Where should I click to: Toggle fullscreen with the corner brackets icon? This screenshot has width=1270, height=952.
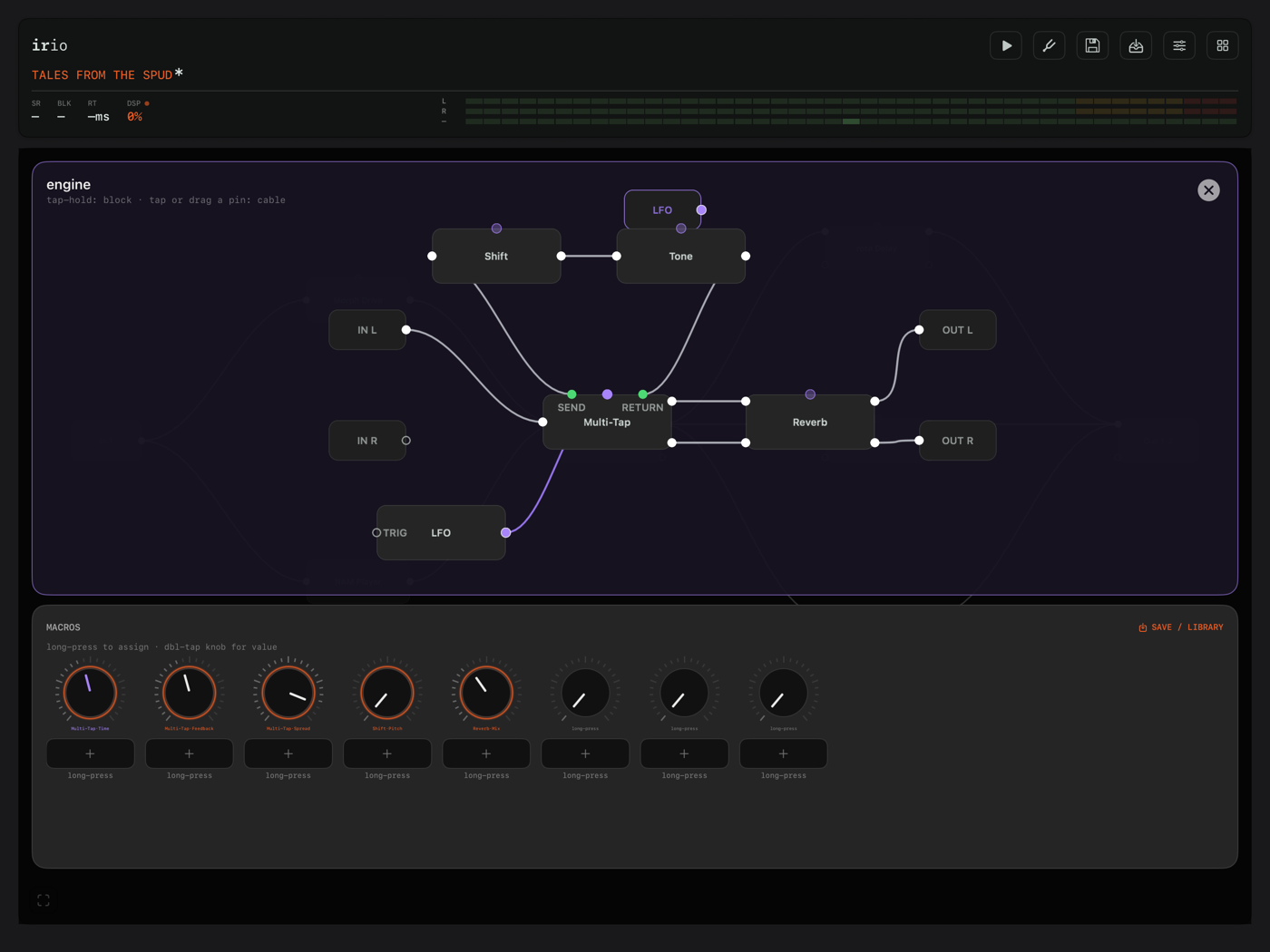click(44, 900)
